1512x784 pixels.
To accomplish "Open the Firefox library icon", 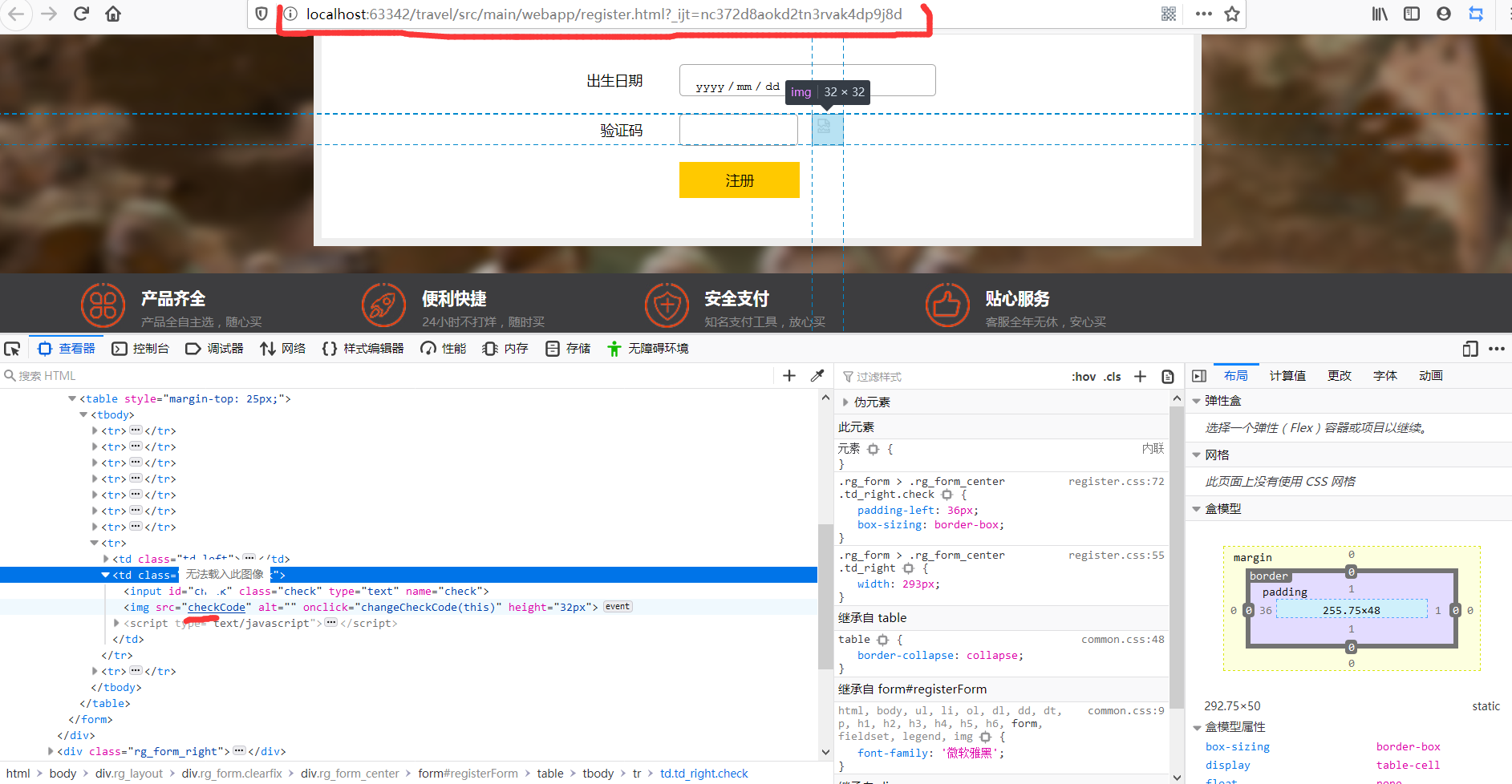I will (x=1380, y=14).
